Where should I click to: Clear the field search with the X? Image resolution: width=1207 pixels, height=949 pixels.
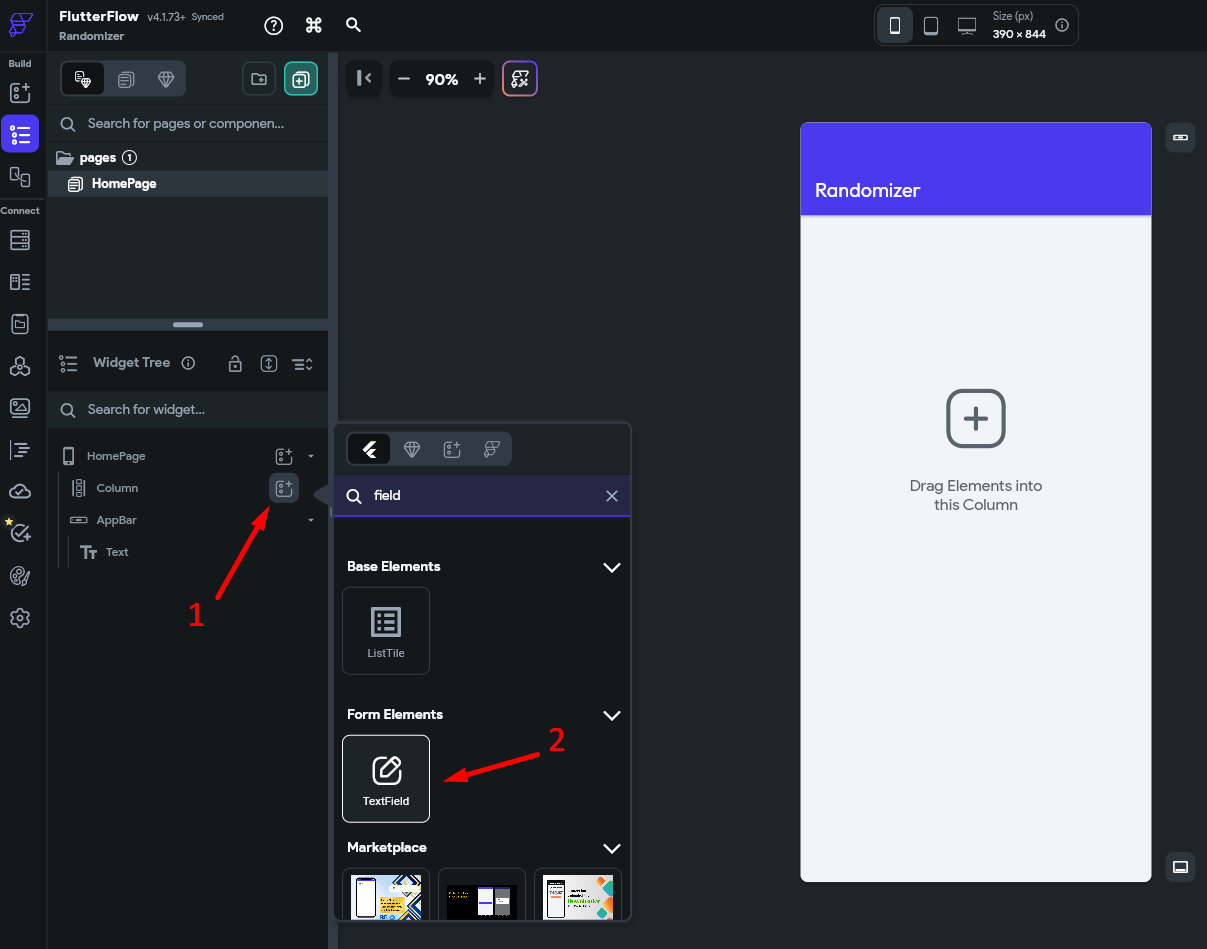pyautogui.click(x=611, y=495)
